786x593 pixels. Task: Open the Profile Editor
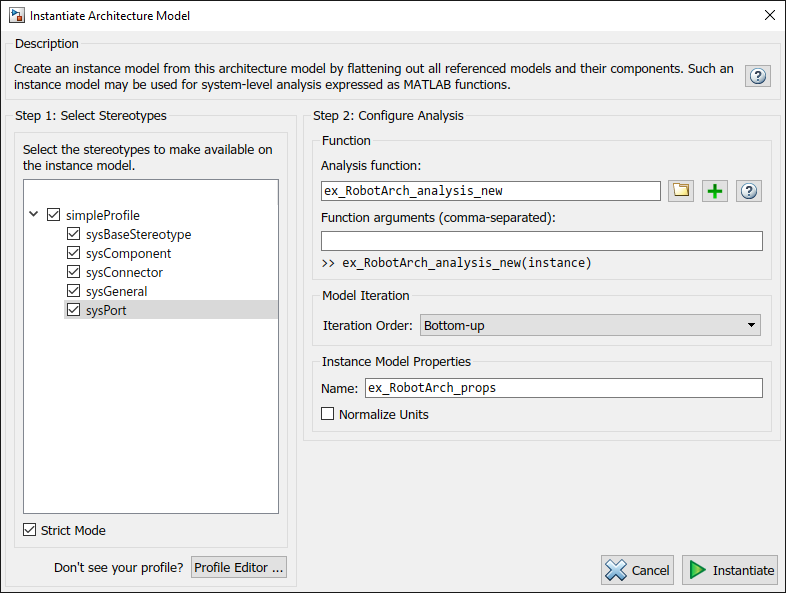point(238,567)
